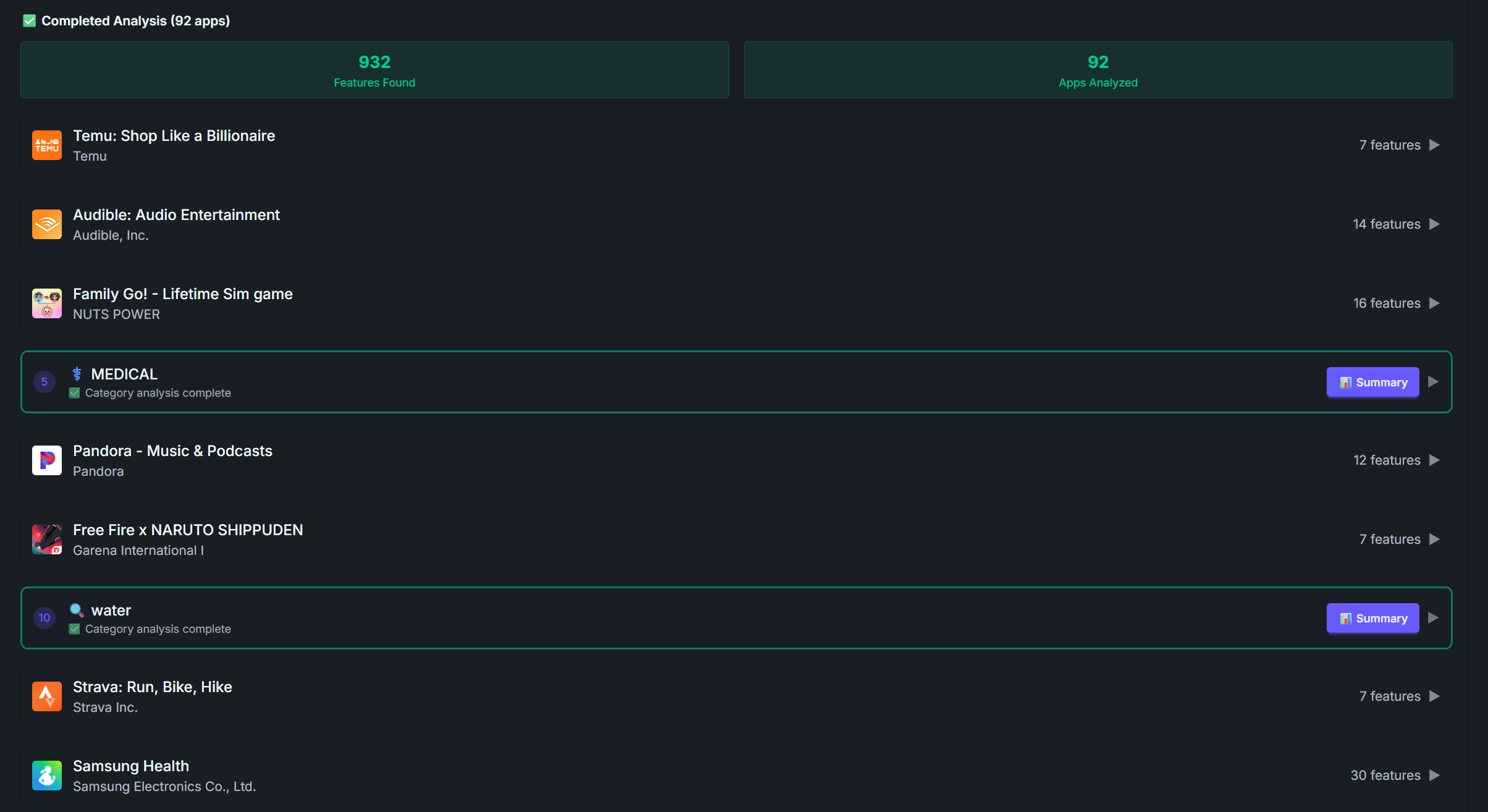Click the 'MEDICAL' category name
This screenshot has height=812, width=1488.
pos(124,374)
